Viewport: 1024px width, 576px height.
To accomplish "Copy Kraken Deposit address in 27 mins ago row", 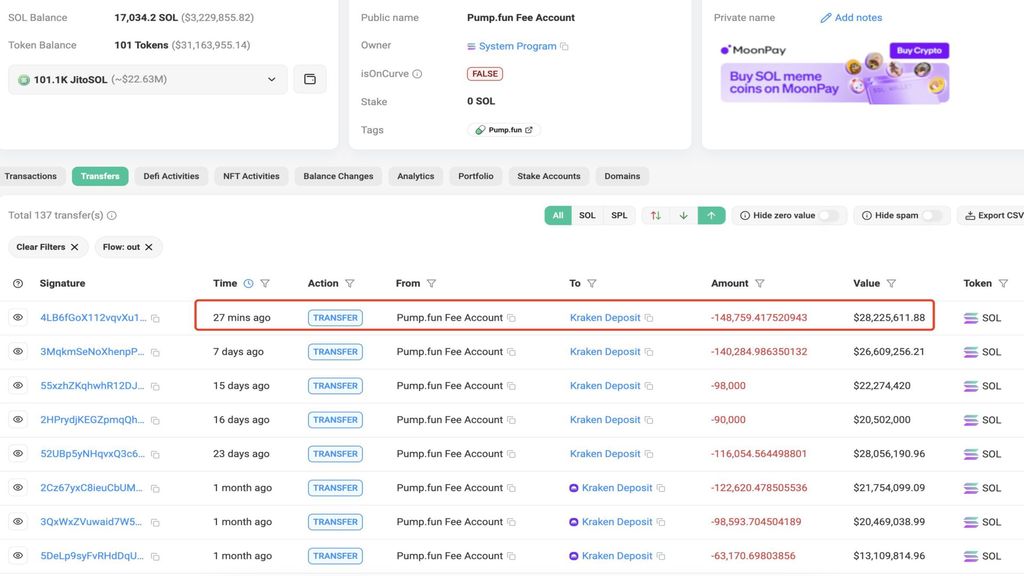I will [649, 318].
